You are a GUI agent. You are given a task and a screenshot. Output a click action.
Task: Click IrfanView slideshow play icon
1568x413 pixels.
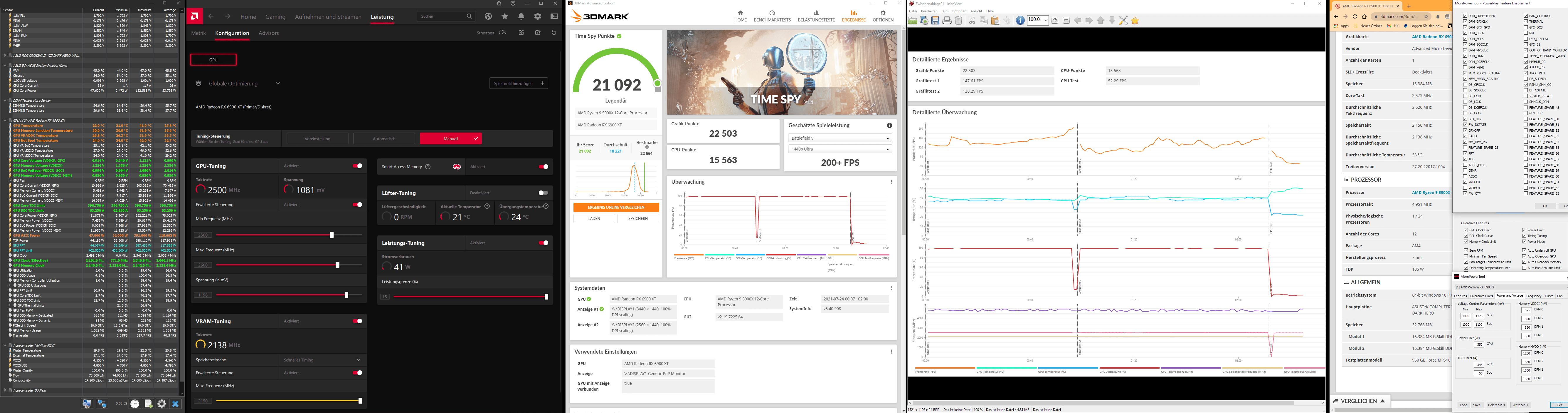[x=925, y=21]
